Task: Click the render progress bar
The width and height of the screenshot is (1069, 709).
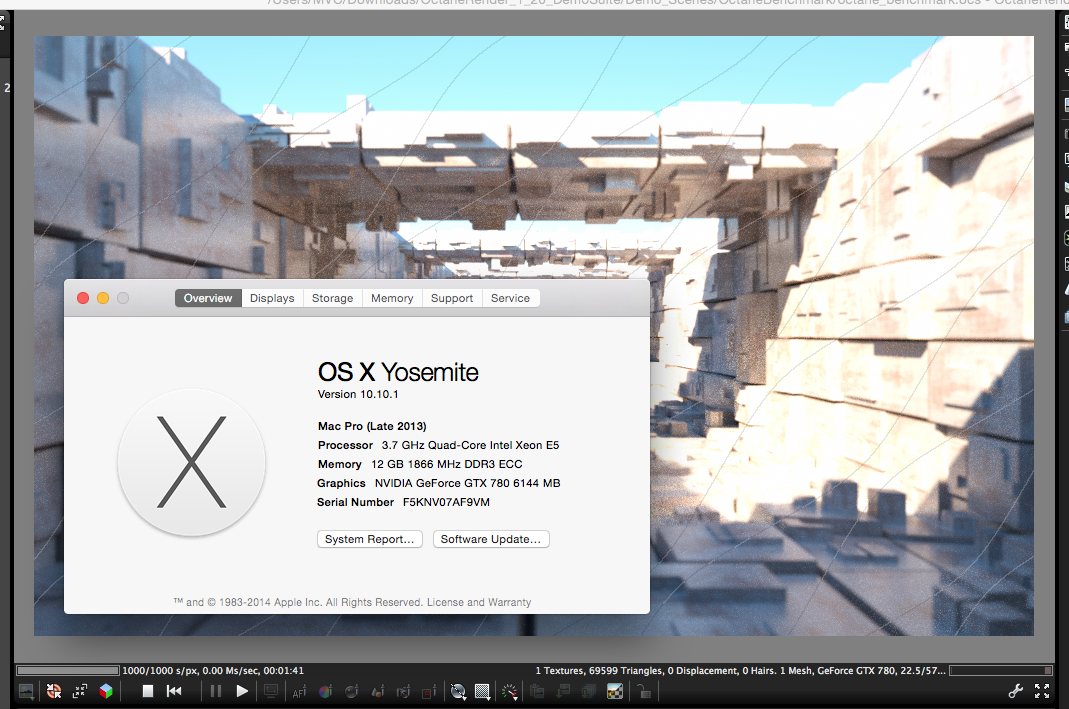Action: 67,671
